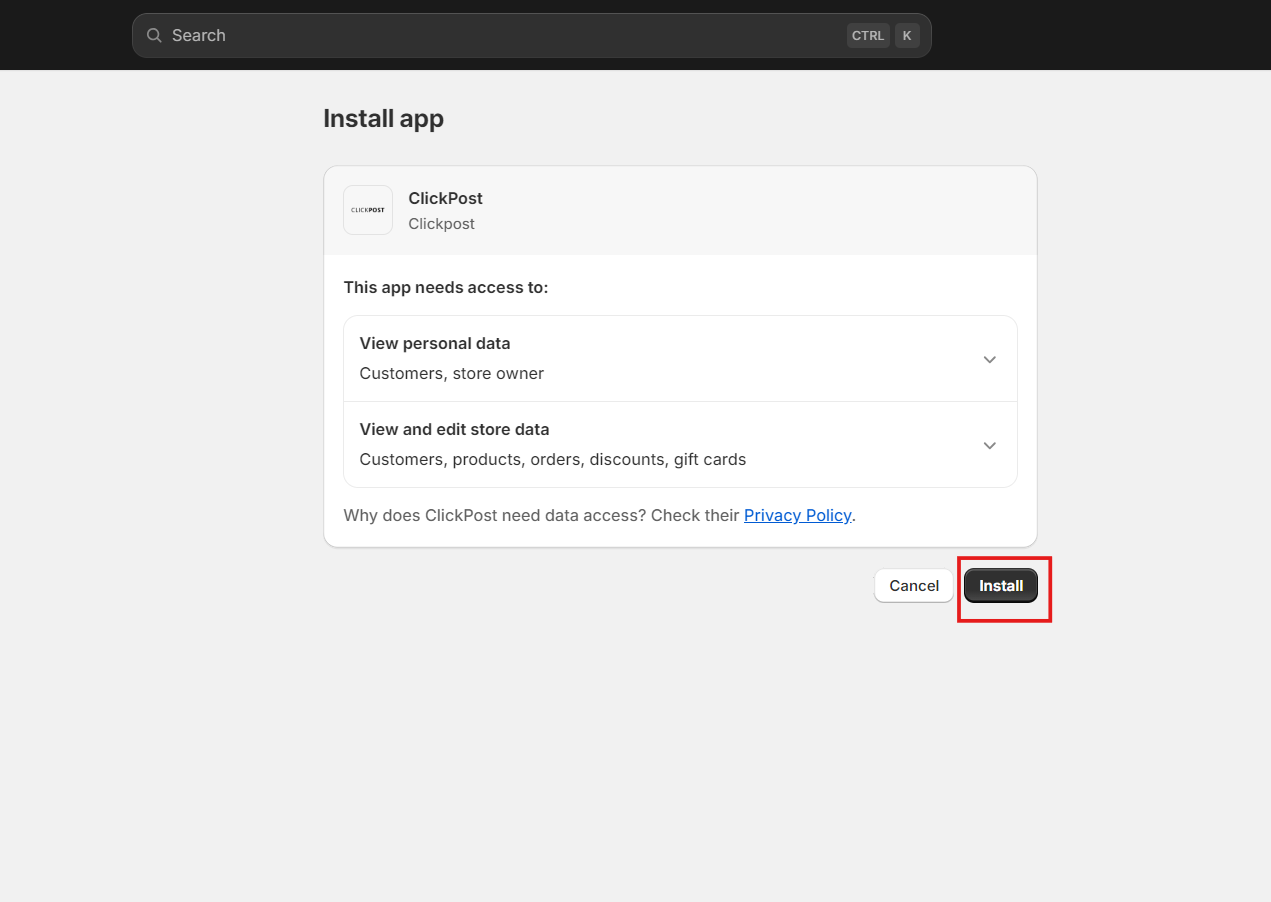
Task: Open the ClickPost app logo
Action: point(368,210)
